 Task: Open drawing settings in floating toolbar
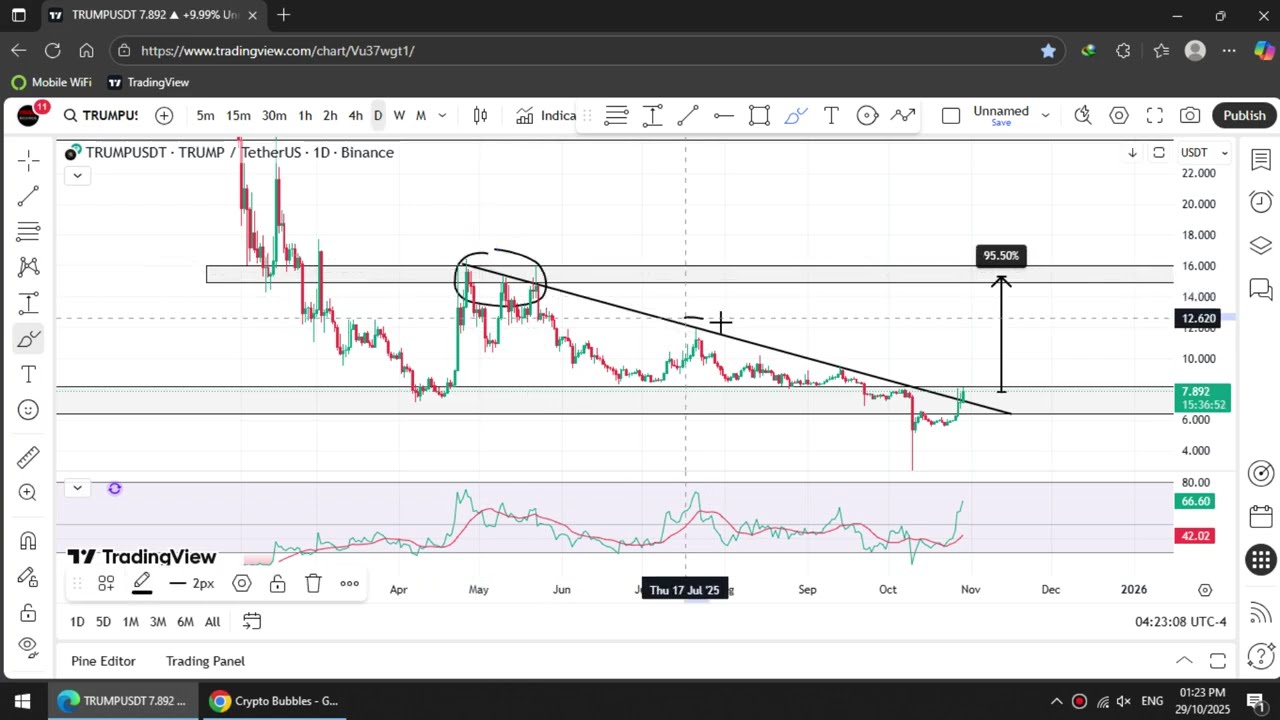click(241, 583)
